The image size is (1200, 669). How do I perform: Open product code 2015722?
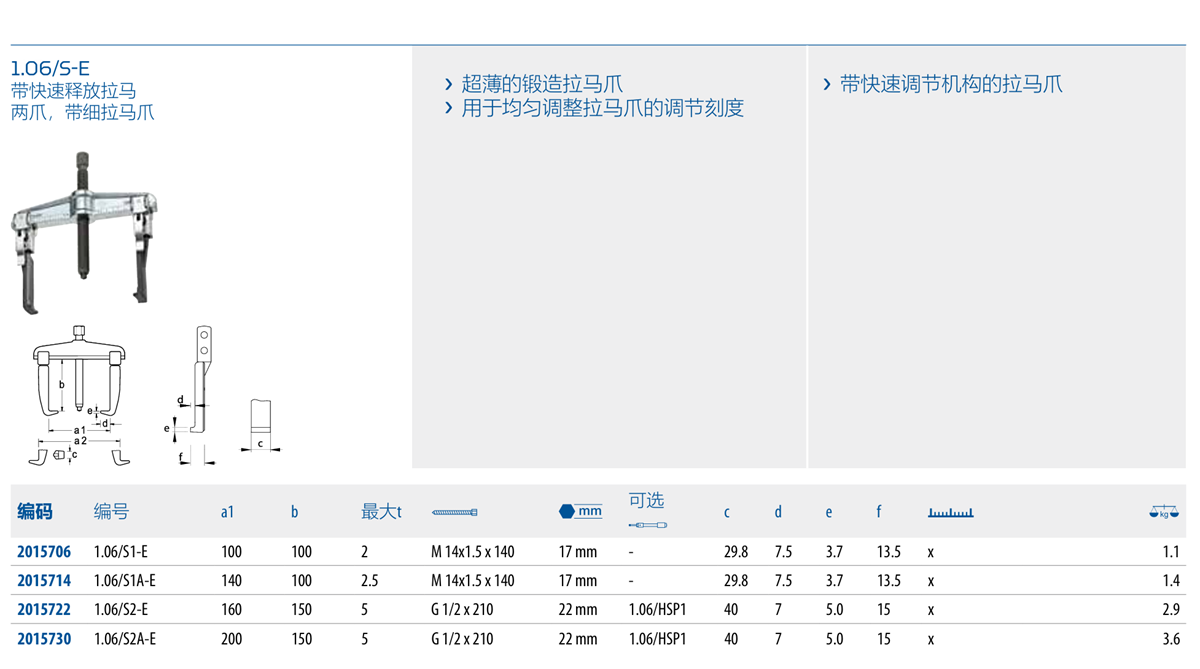pos(44,610)
